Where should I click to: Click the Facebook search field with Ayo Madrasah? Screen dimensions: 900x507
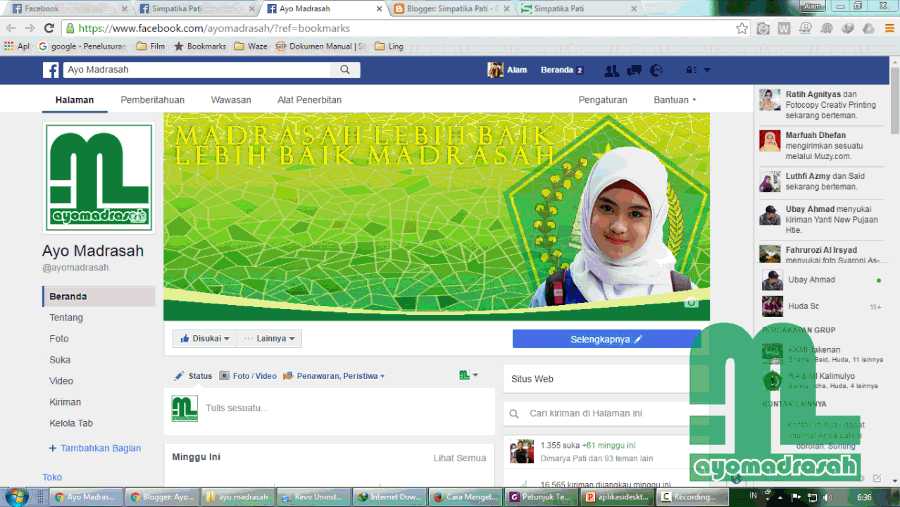[196, 69]
